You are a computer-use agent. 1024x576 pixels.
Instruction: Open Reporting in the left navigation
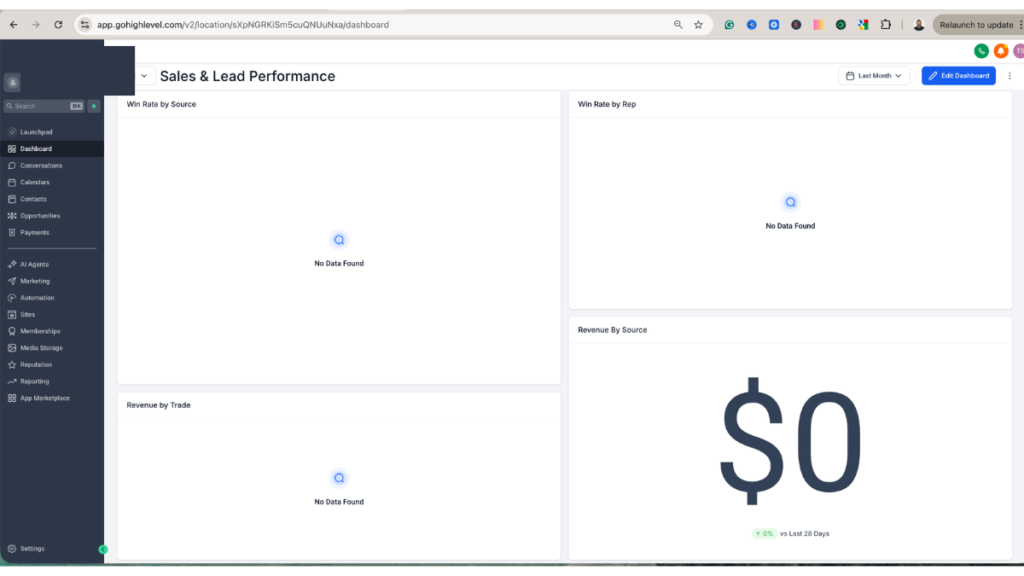pos(34,381)
